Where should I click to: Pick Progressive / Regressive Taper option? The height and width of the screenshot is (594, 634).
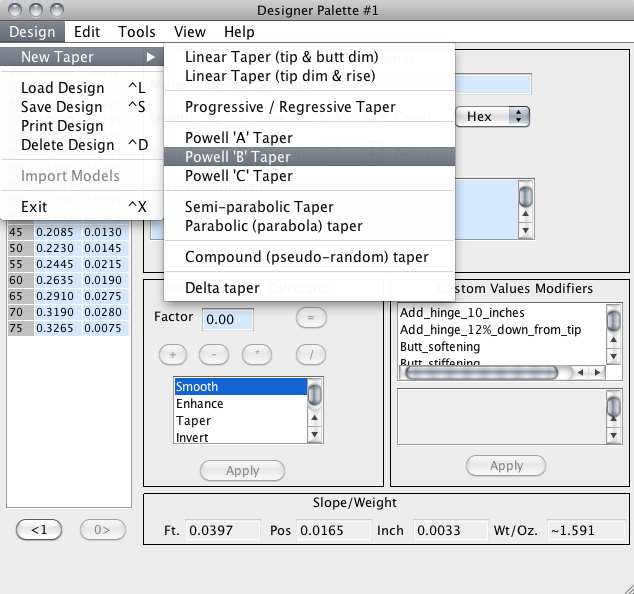(290, 107)
